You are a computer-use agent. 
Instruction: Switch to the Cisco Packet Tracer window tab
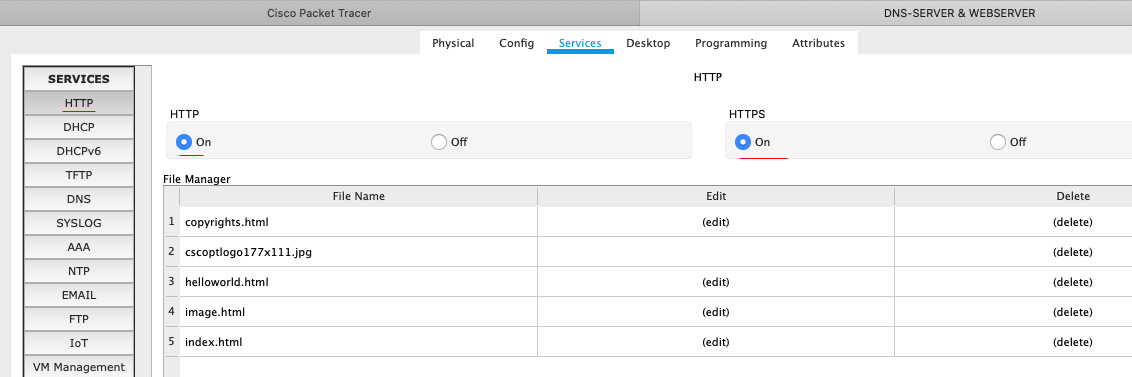tap(319, 13)
